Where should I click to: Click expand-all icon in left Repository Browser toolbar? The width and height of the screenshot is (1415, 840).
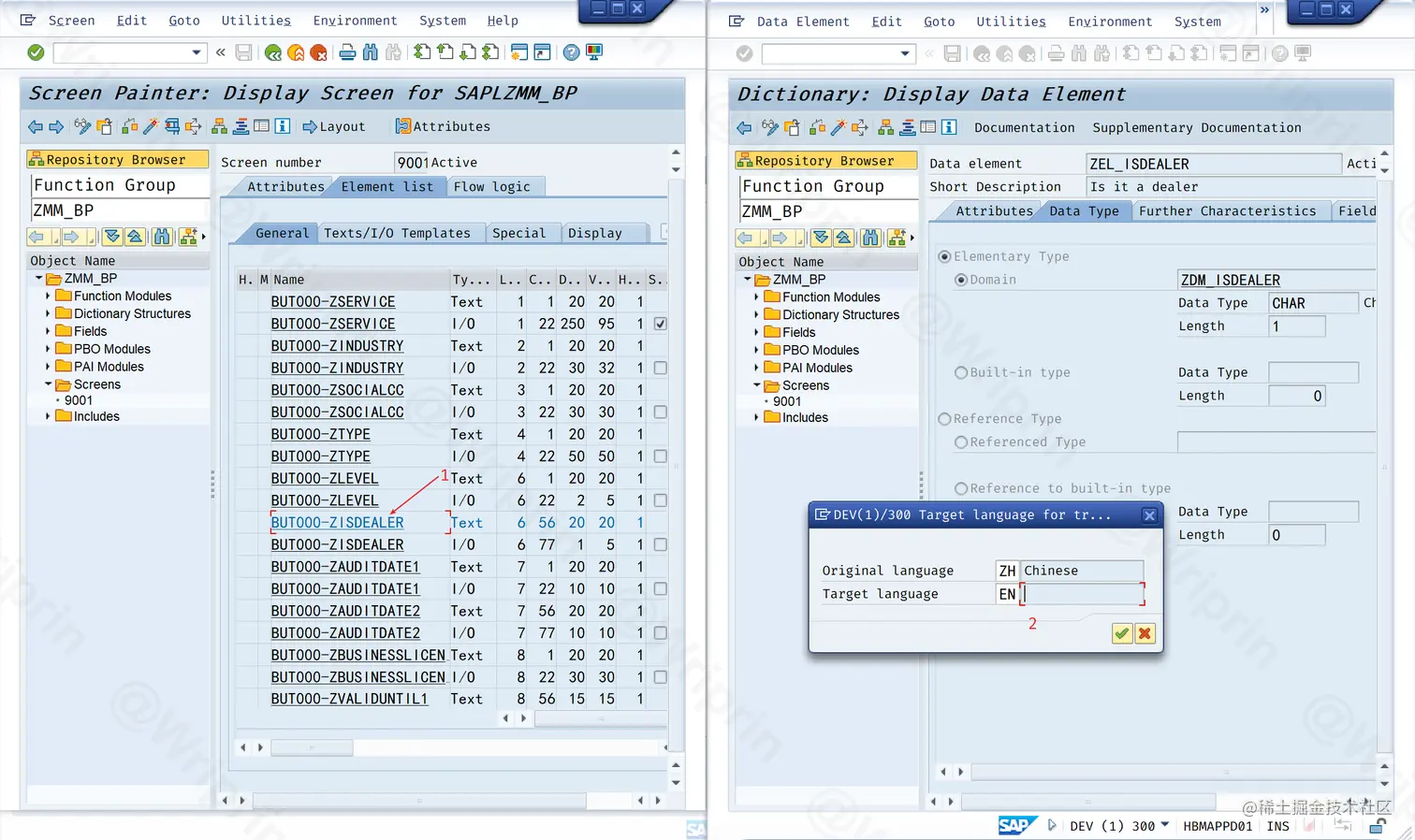pyautogui.click(x=112, y=237)
